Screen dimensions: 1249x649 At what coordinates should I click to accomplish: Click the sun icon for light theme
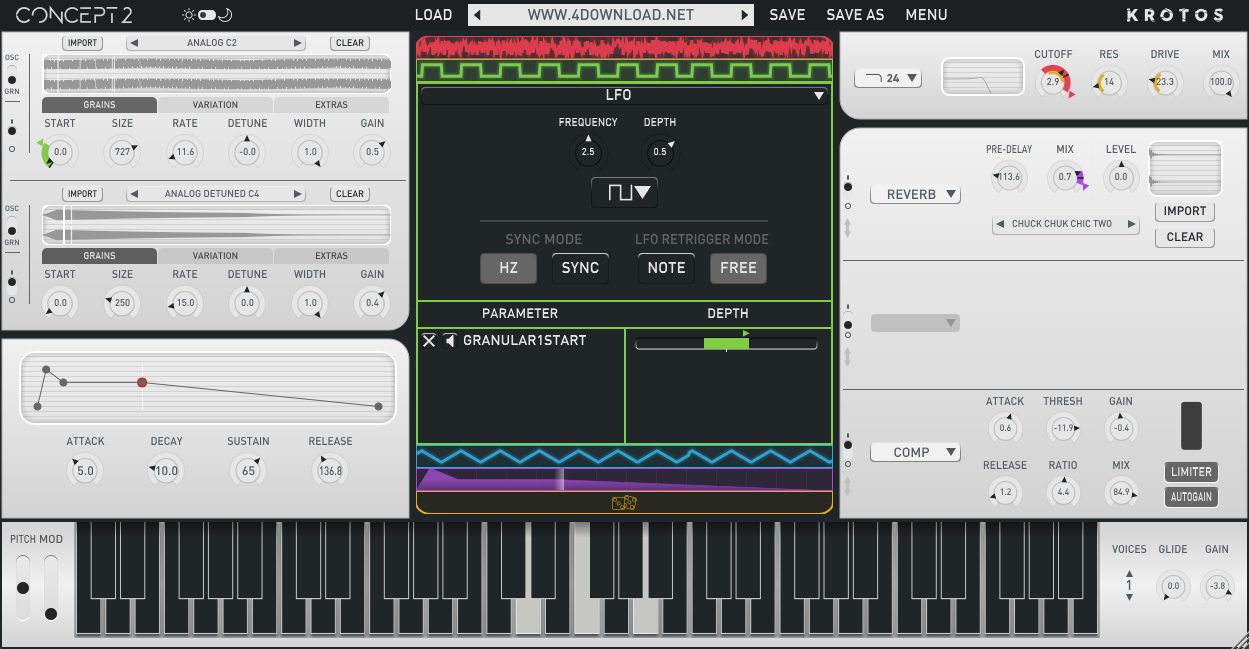pyautogui.click(x=189, y=15)
